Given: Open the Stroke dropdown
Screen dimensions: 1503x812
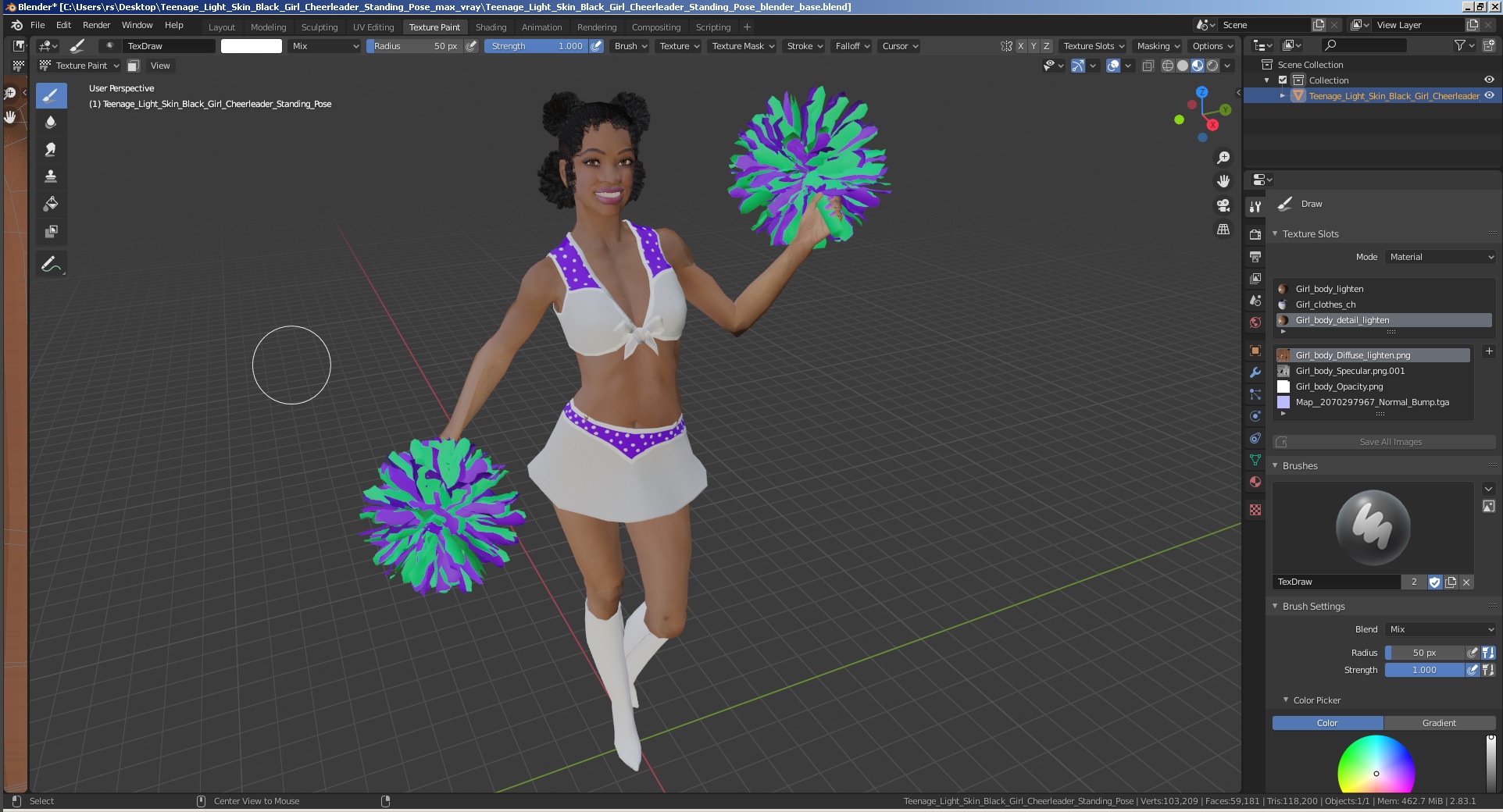Looking at the screenshot, I should (805, 46).
